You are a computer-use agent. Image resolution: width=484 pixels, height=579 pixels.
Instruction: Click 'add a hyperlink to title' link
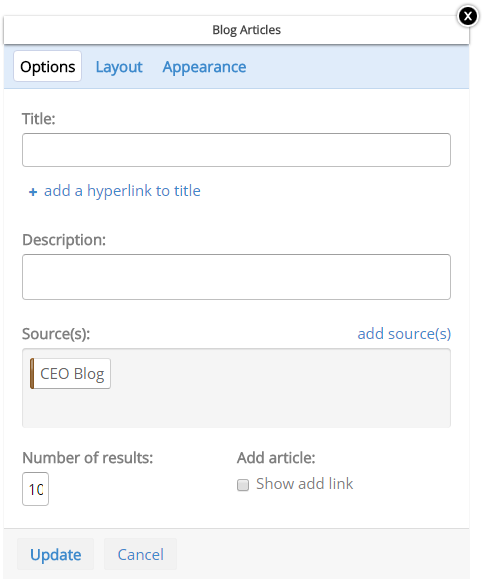(x=122, y=191)
